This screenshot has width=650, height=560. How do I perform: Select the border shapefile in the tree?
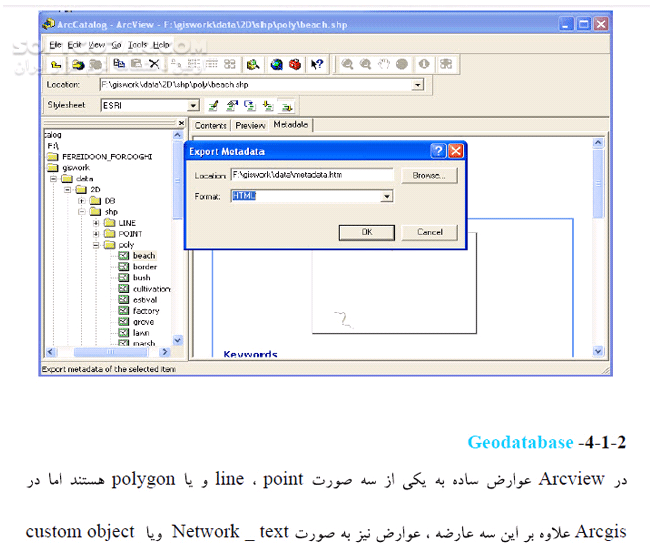(144, 267)
